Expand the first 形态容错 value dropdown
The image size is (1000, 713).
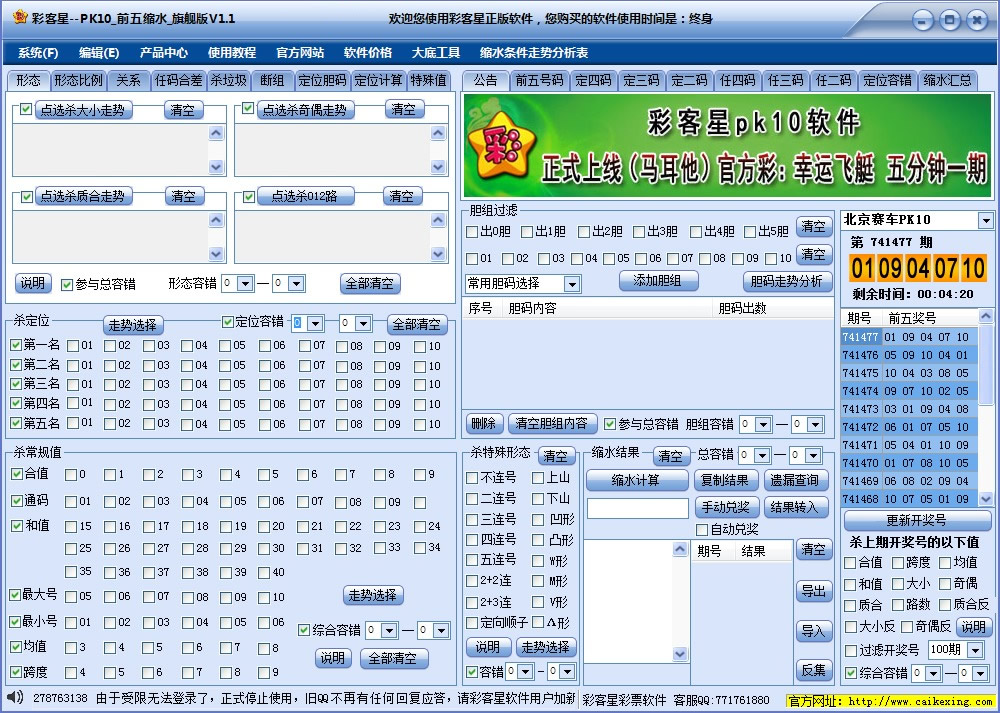[246, 283]
